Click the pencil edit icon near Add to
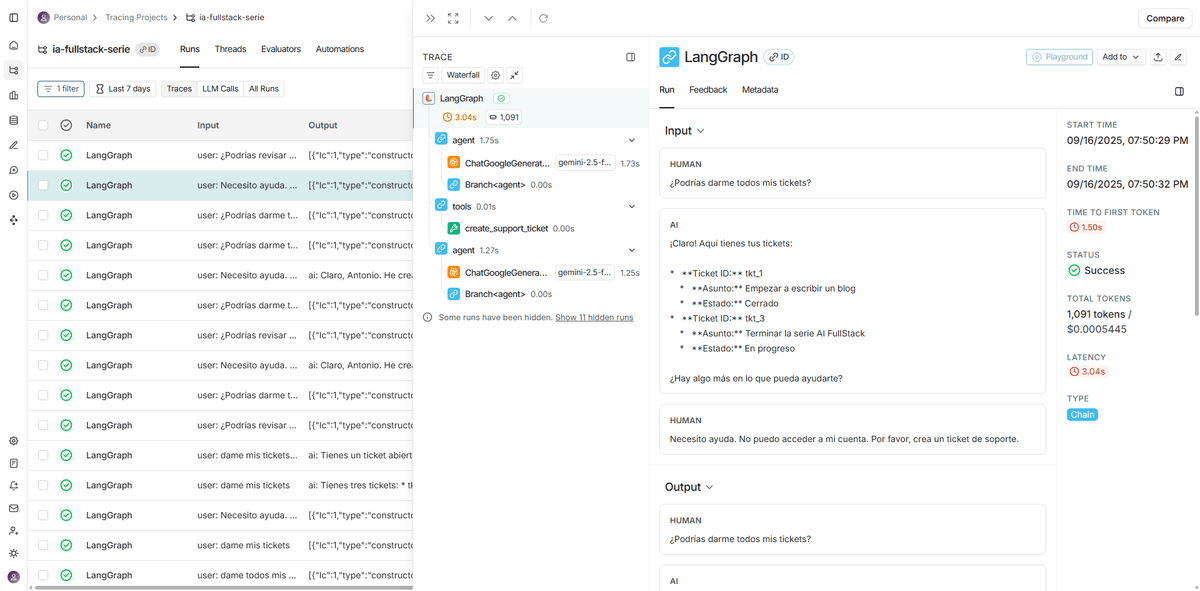Screen dimensions: 1200x591 coord(1180,57)
